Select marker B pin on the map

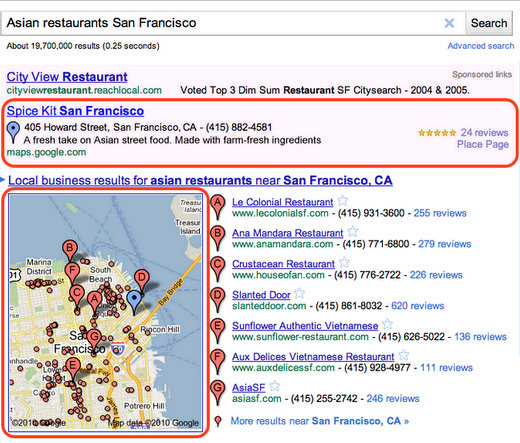point(70,251)
